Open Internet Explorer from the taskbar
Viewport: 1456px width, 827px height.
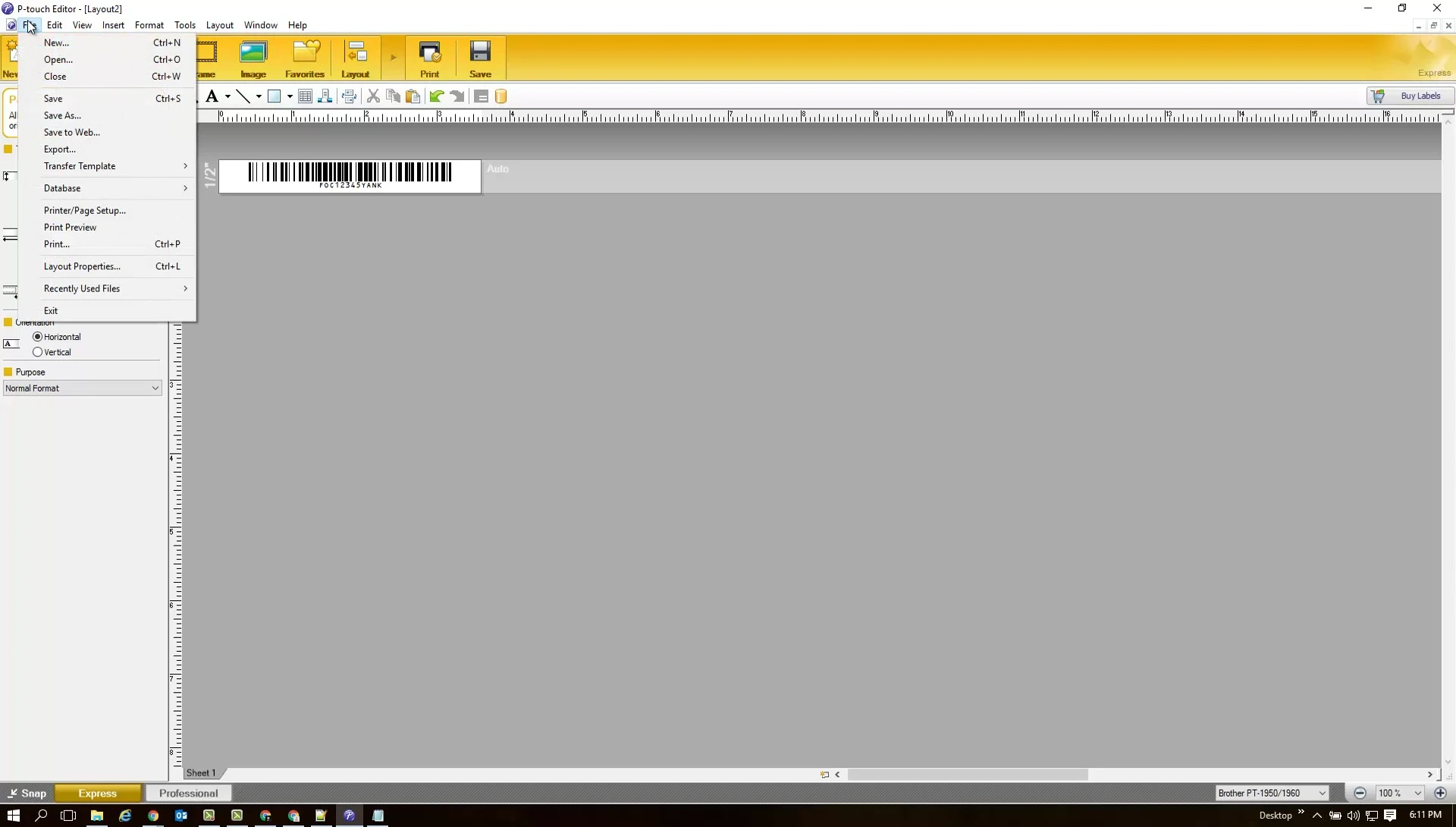125,816
